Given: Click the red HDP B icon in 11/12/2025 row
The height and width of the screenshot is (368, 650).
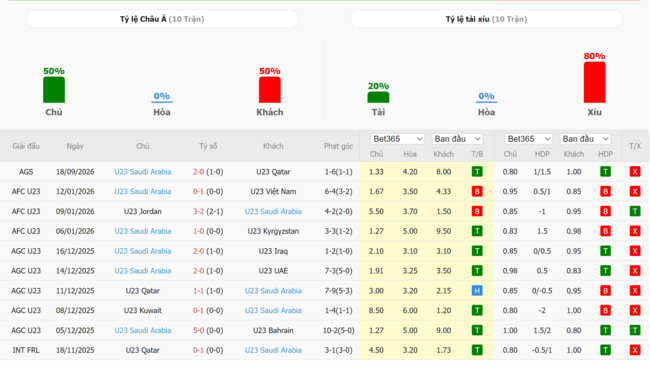Looking at the screenshot, I should pos(606,291).
